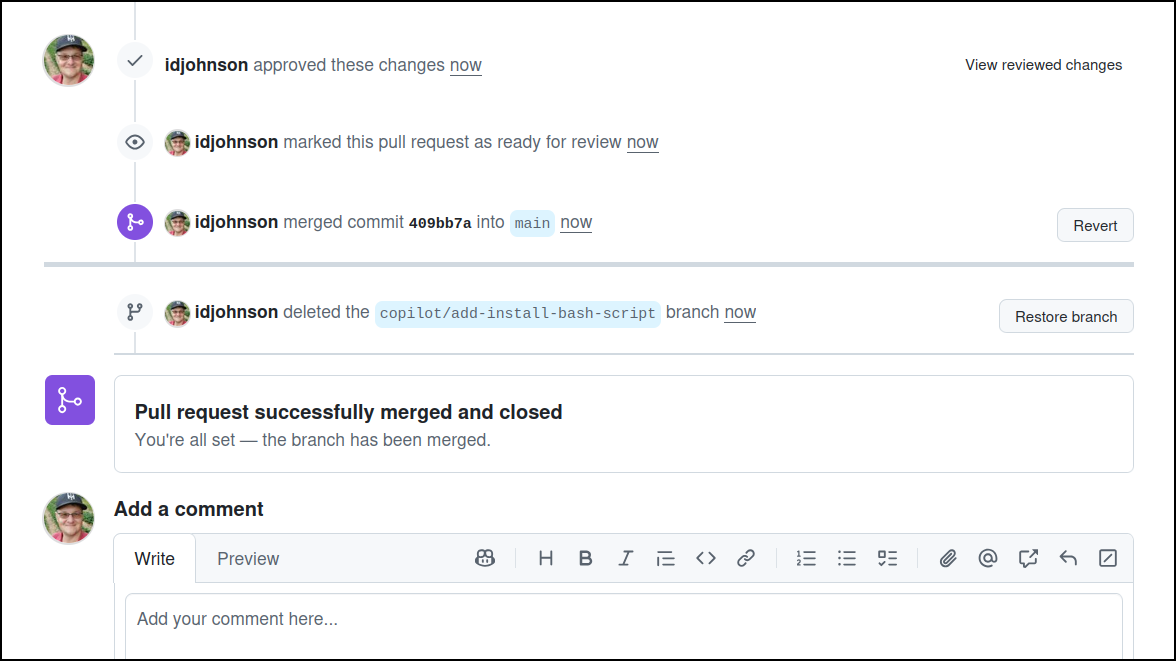Insert a numbered list
The image size is (1176, 661).
[x=806, y=558]
